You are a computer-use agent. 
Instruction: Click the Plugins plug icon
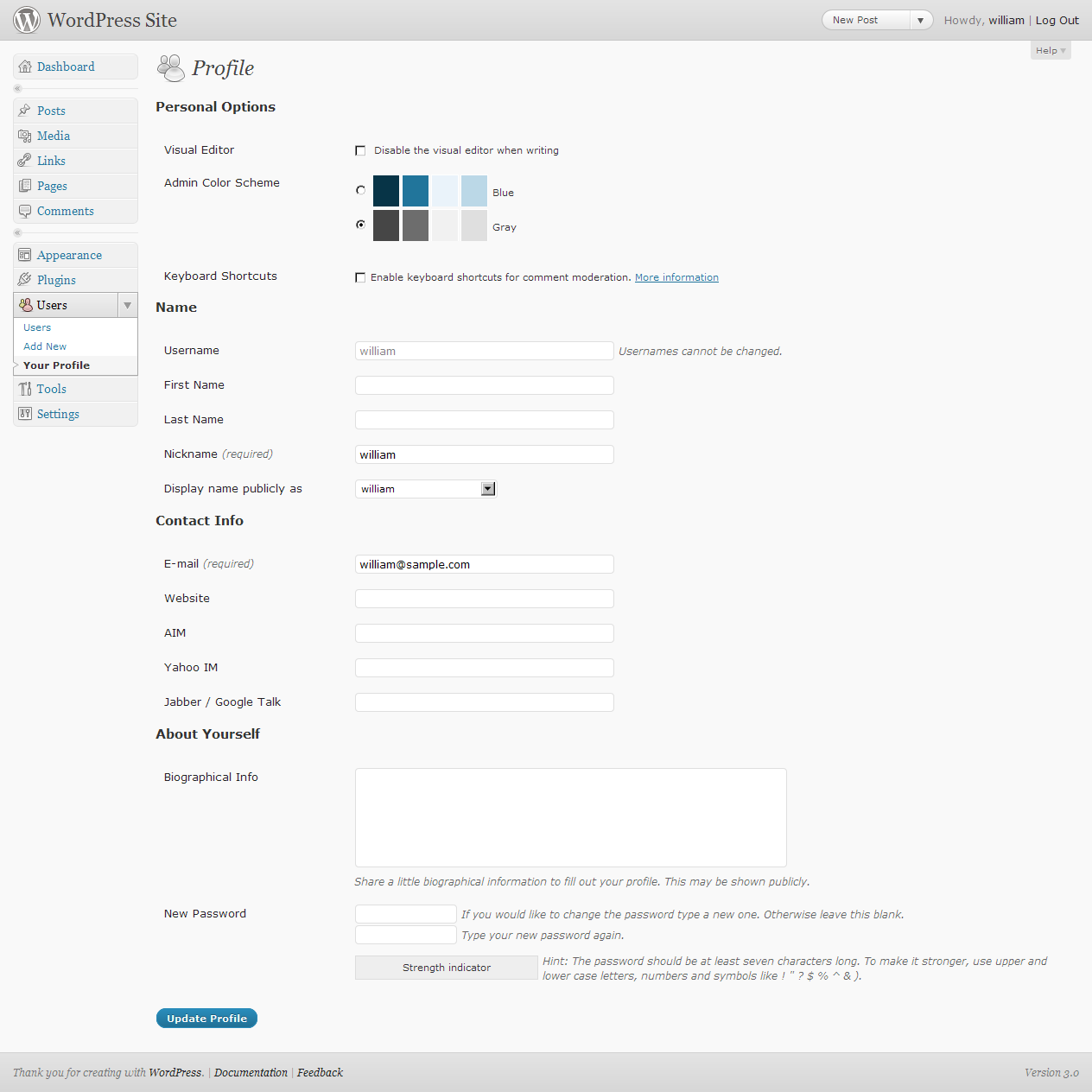[25, 280]
